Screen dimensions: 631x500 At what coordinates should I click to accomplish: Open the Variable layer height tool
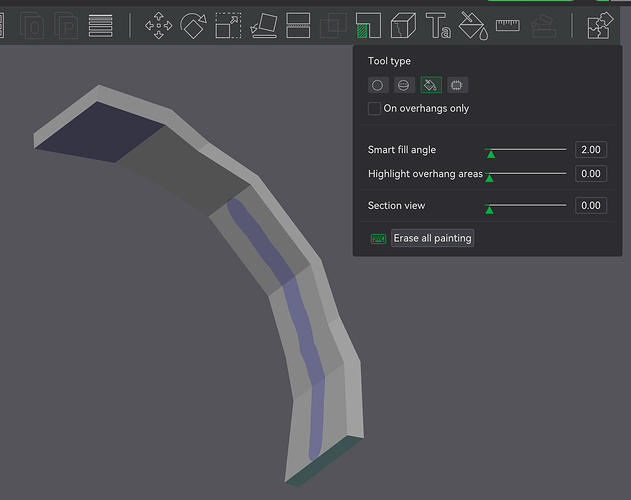pos(100,26)
